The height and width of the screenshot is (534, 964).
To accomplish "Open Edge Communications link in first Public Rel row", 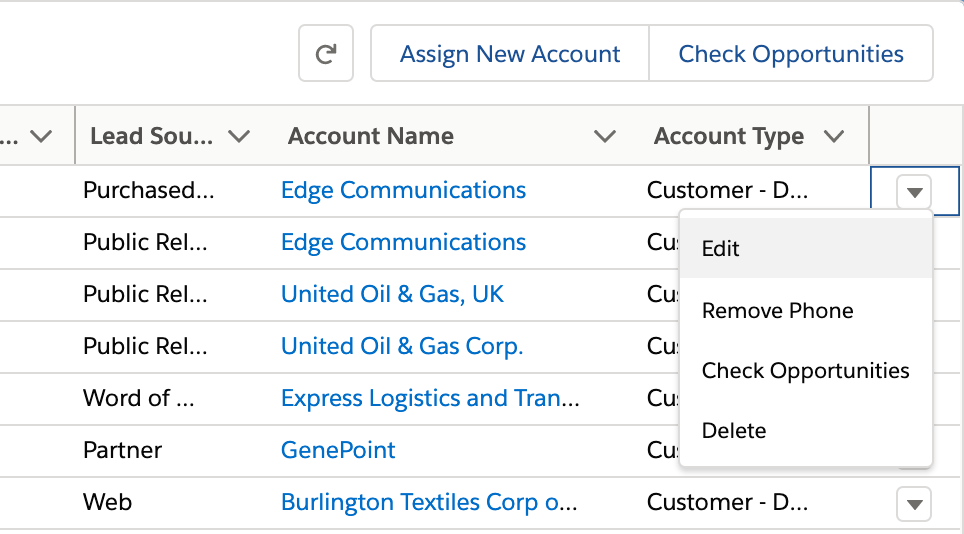I will click(x=403, y=242).
